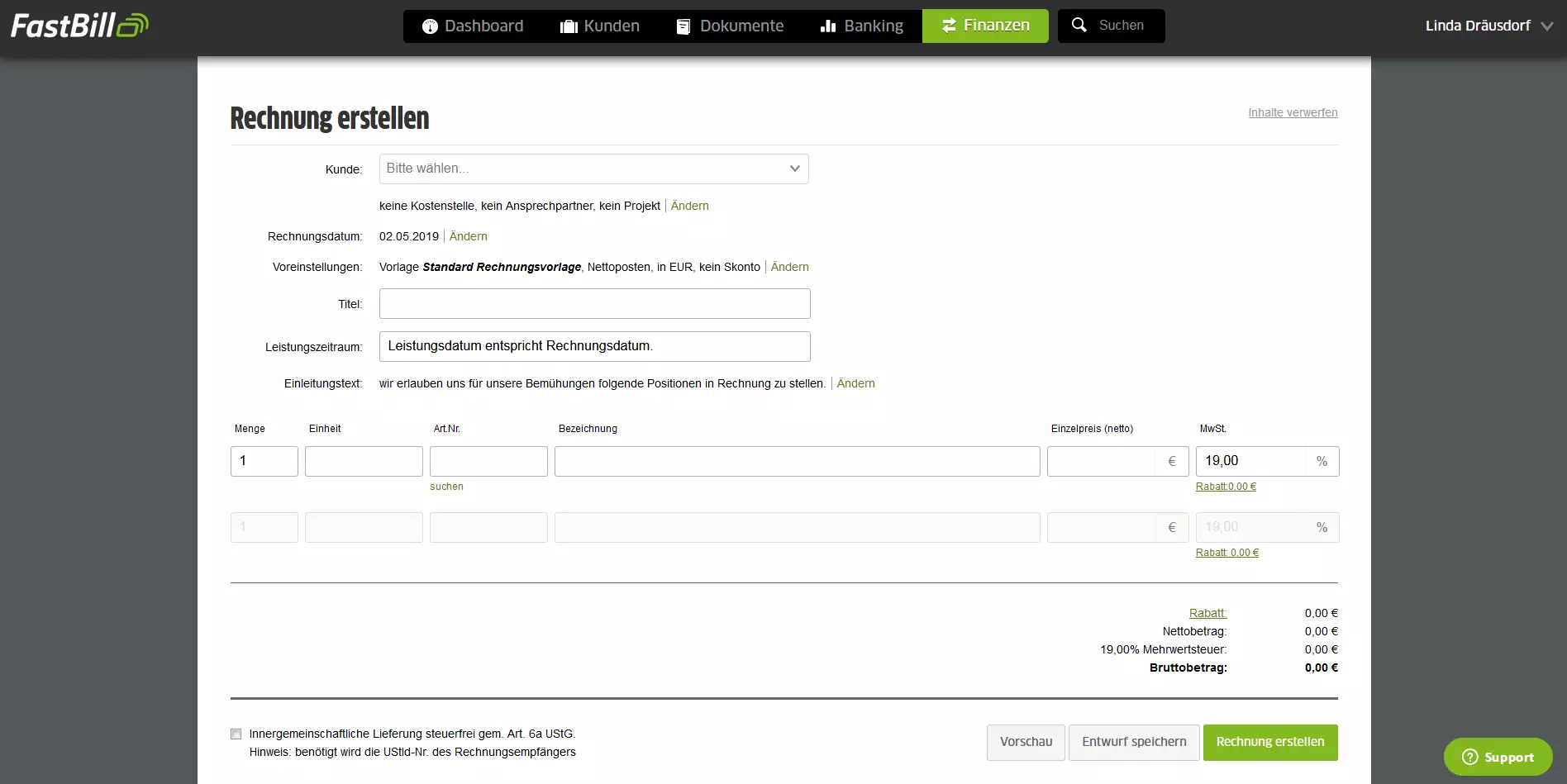Open the Dokumente menu
This screenshot has width=1567, height=784.
click(x=730, y=26)
